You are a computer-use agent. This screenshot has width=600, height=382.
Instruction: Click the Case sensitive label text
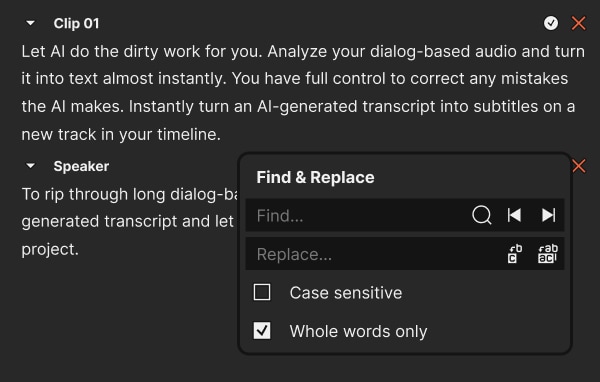tap(346, 293)
